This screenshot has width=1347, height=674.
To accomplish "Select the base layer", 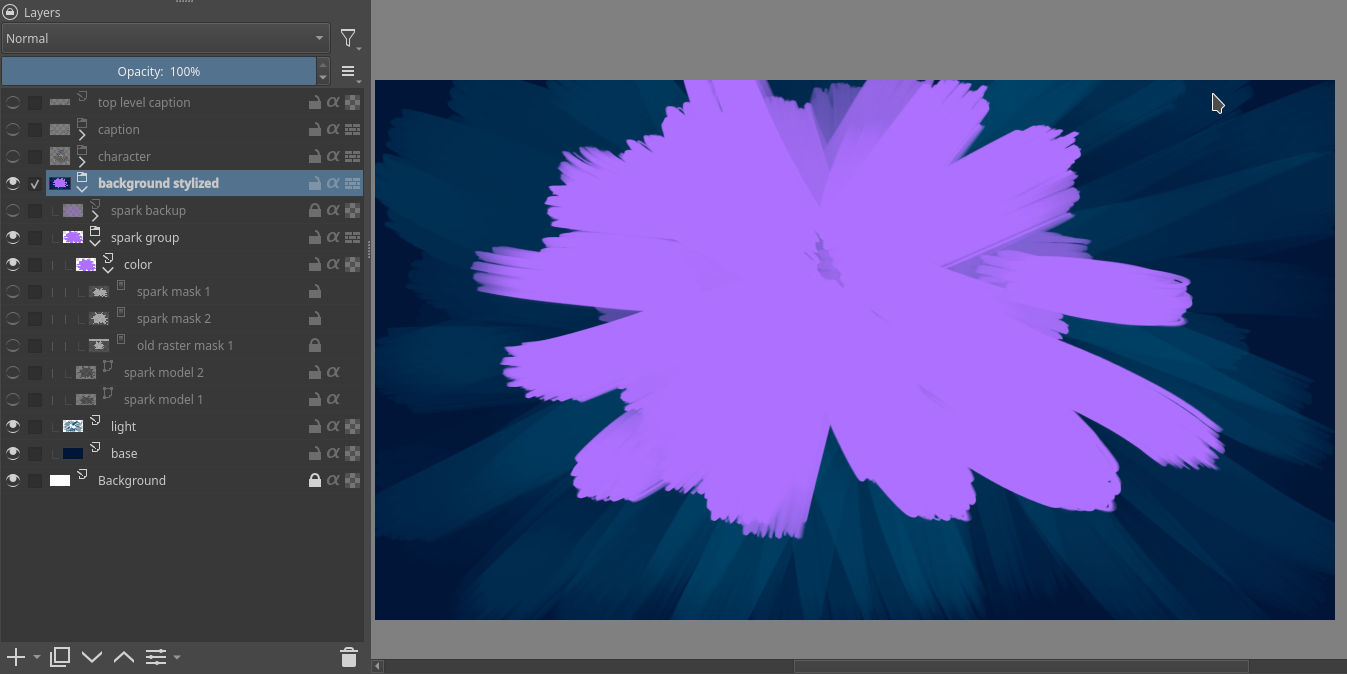I will [x=125, y=454].
